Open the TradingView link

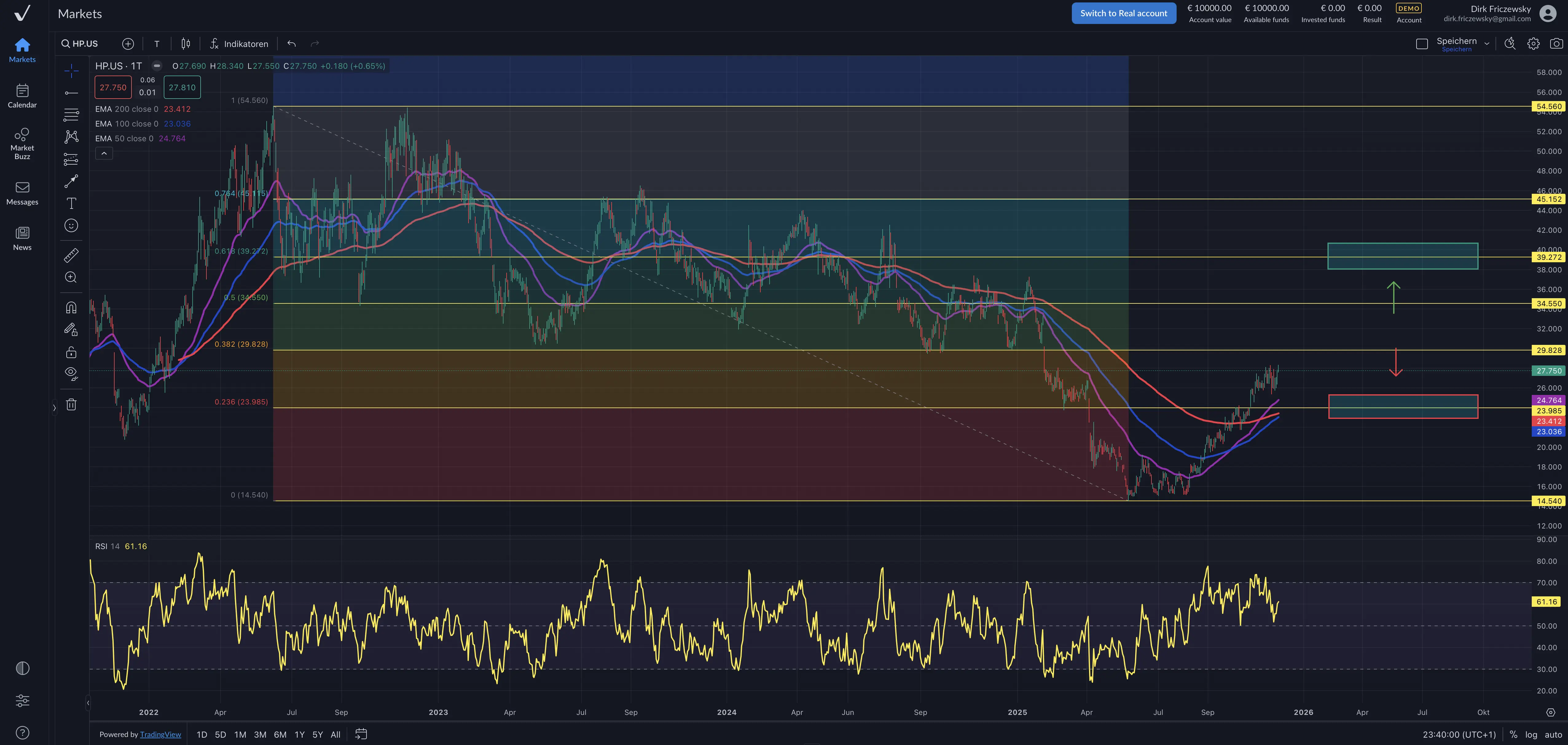160,735
